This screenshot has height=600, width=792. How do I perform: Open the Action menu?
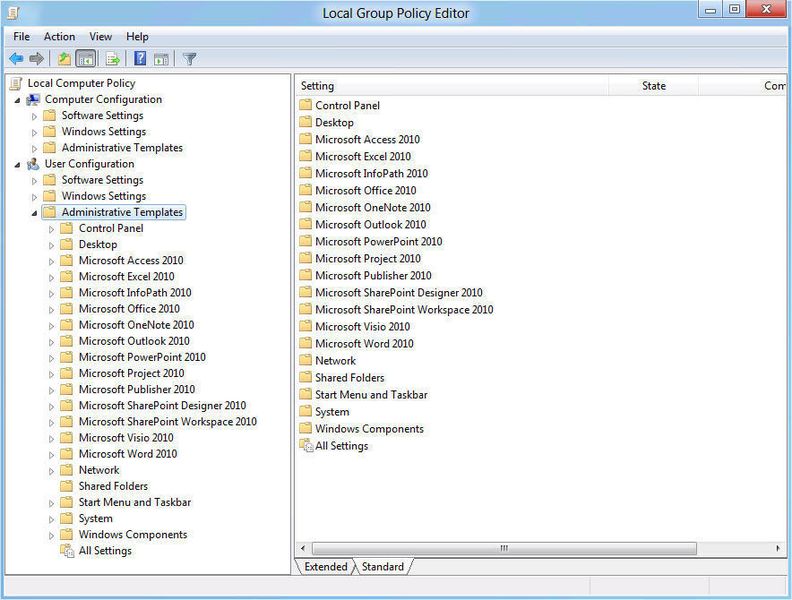[59, 36]
